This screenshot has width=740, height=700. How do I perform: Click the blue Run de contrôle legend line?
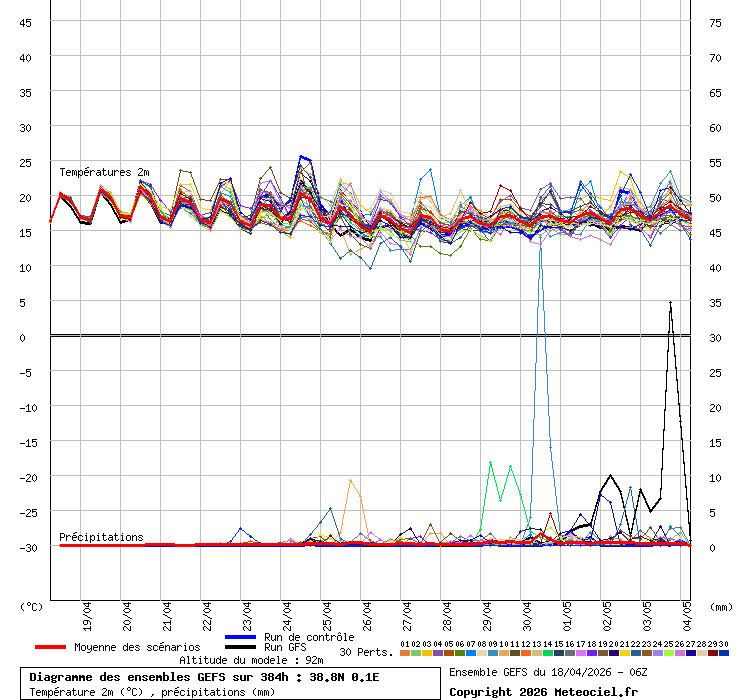241,637
